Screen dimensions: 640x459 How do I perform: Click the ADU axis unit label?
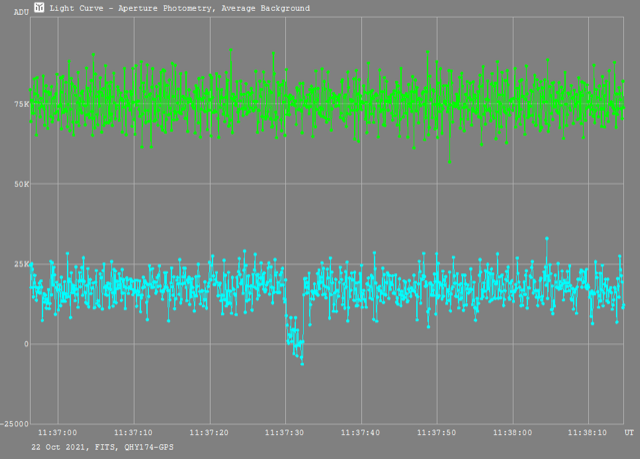(21, 12)
